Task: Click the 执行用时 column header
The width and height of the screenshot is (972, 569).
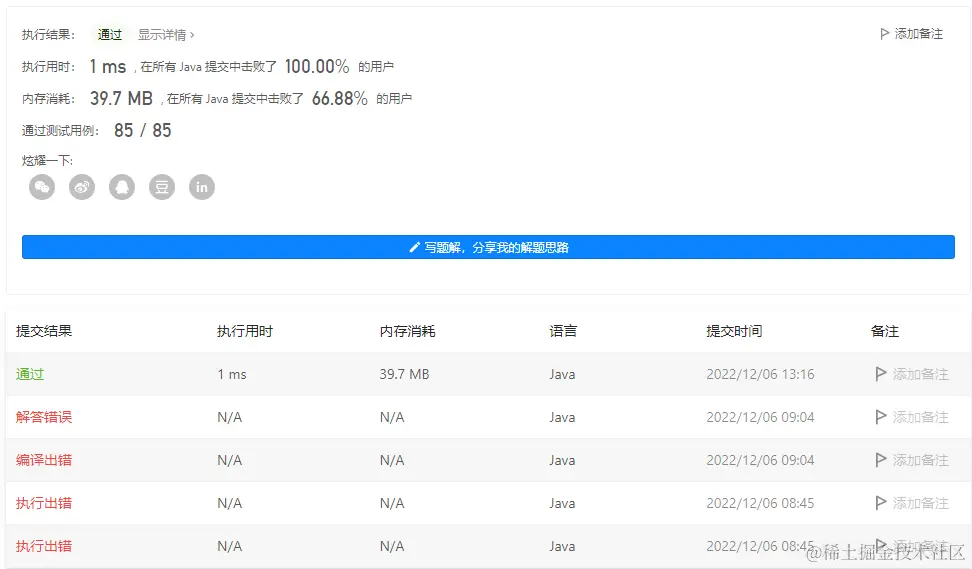Action: click(245, 331)
